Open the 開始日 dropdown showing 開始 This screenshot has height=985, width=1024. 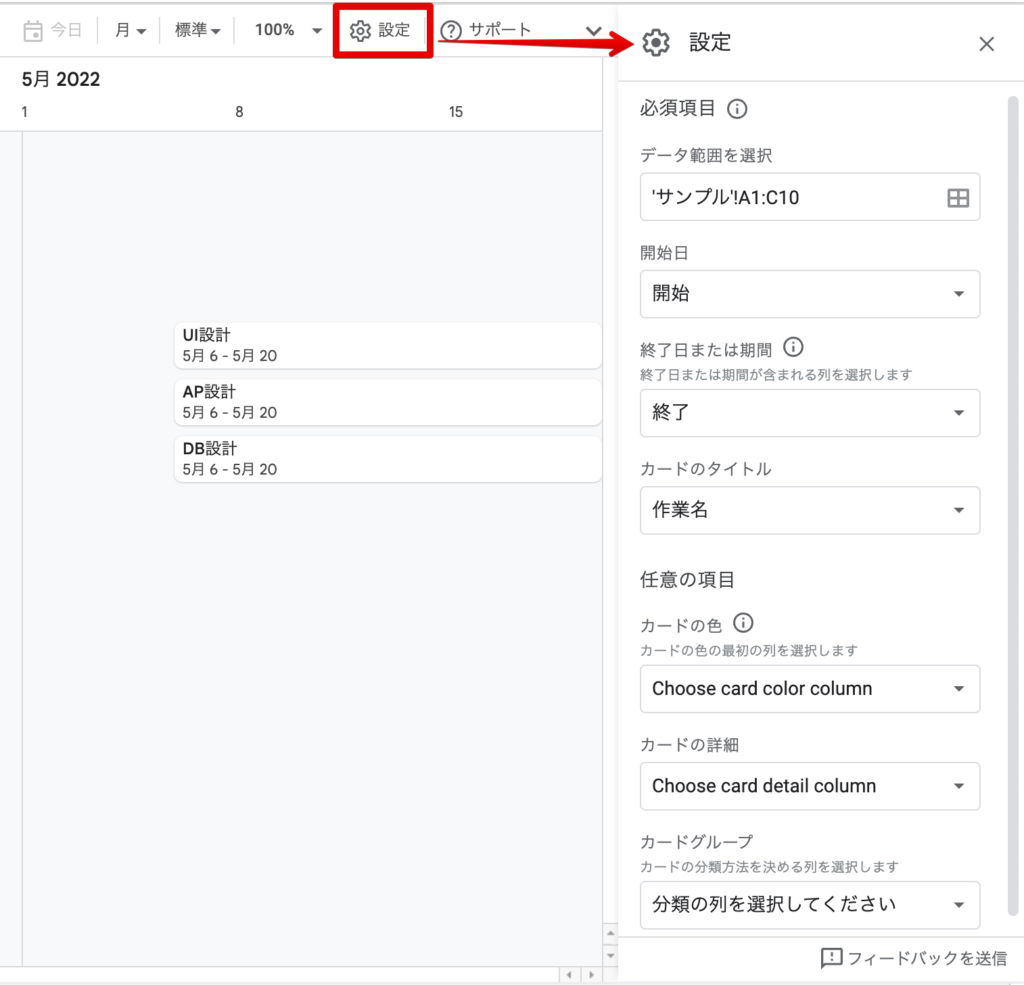click(810, 294)
